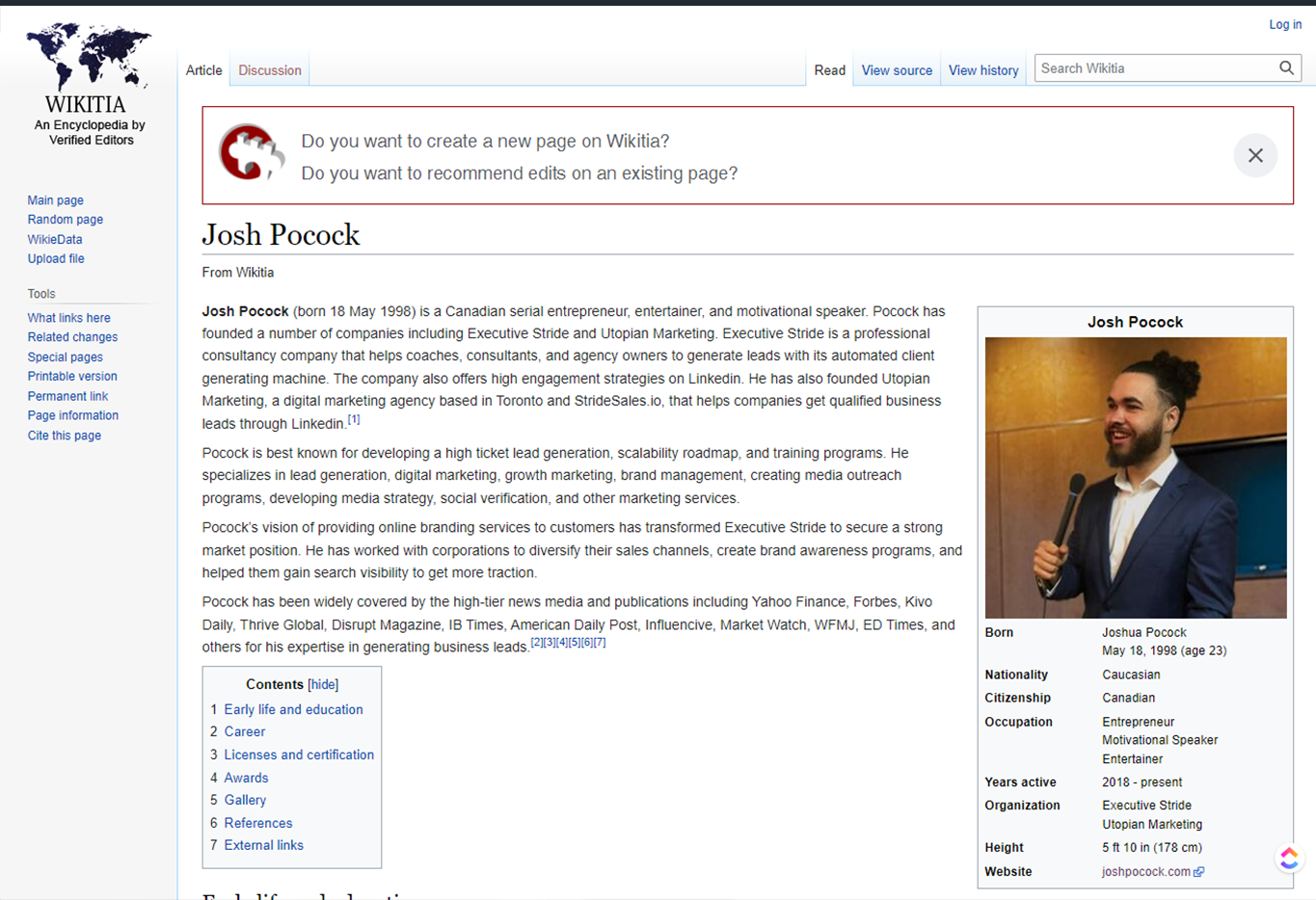1316x900 pixels.
Task: Click citation reference [7]
Action: (x=600, y=643)
